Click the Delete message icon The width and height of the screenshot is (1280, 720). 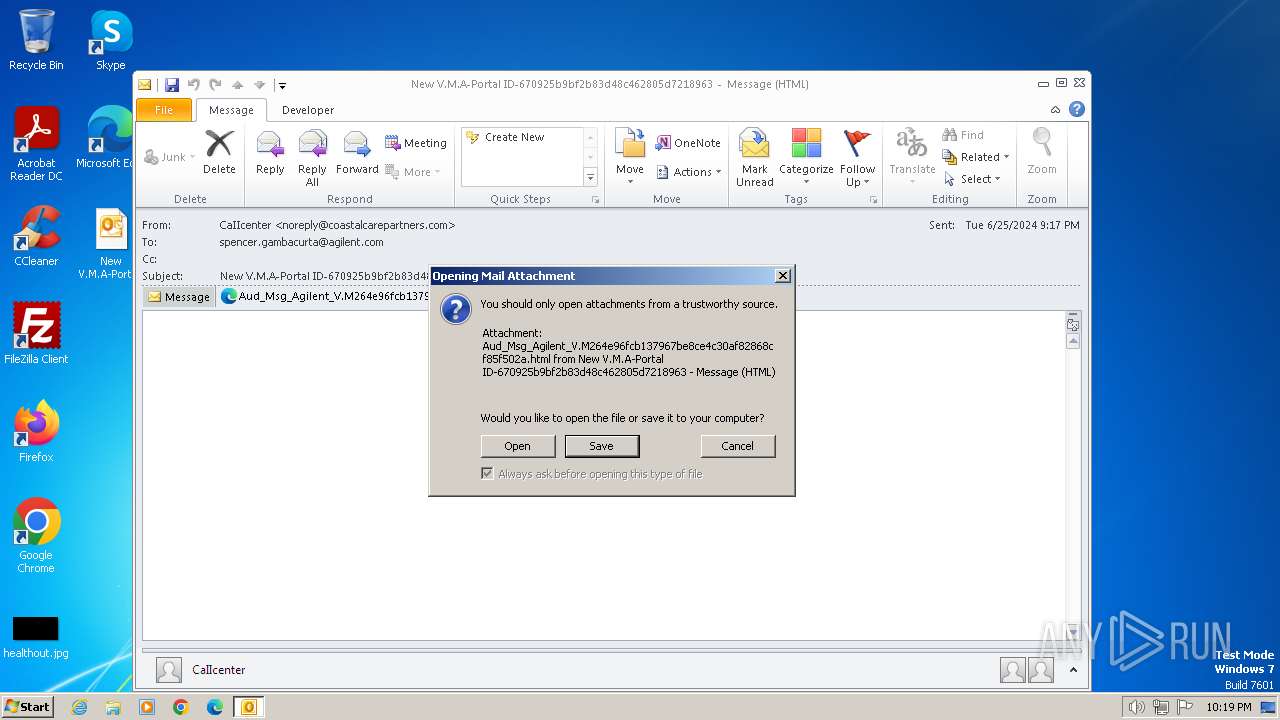pyautogui.click(x=219, y=153)
